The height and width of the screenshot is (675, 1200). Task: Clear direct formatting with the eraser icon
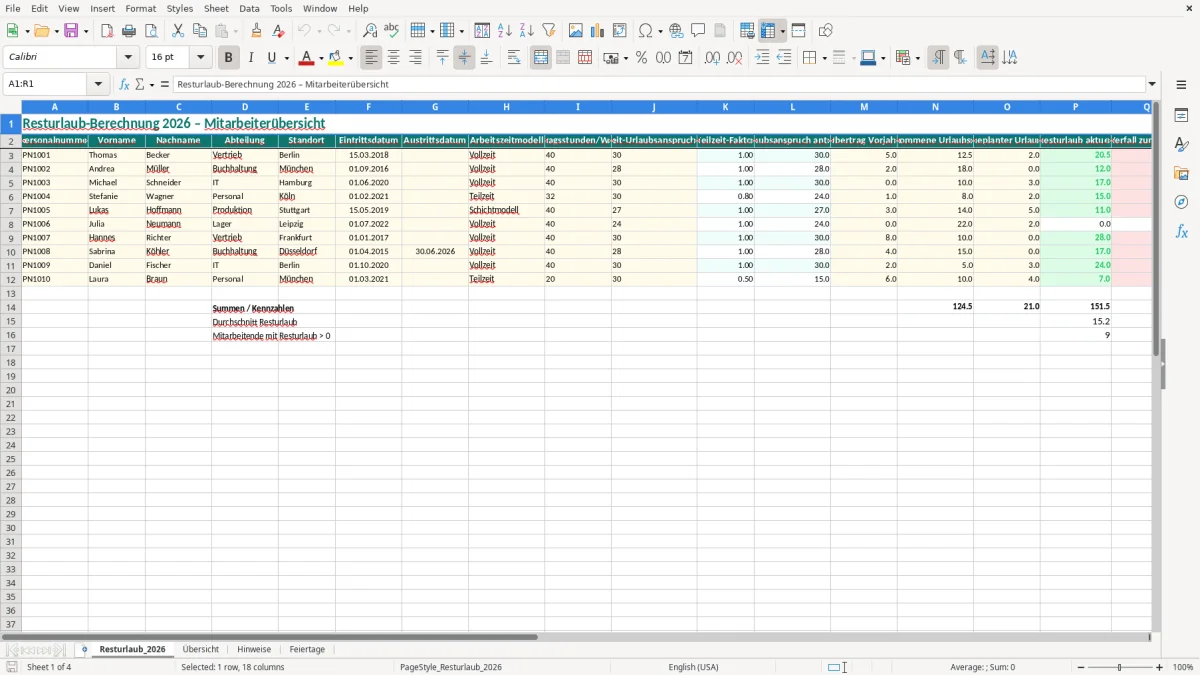point(279,31)
